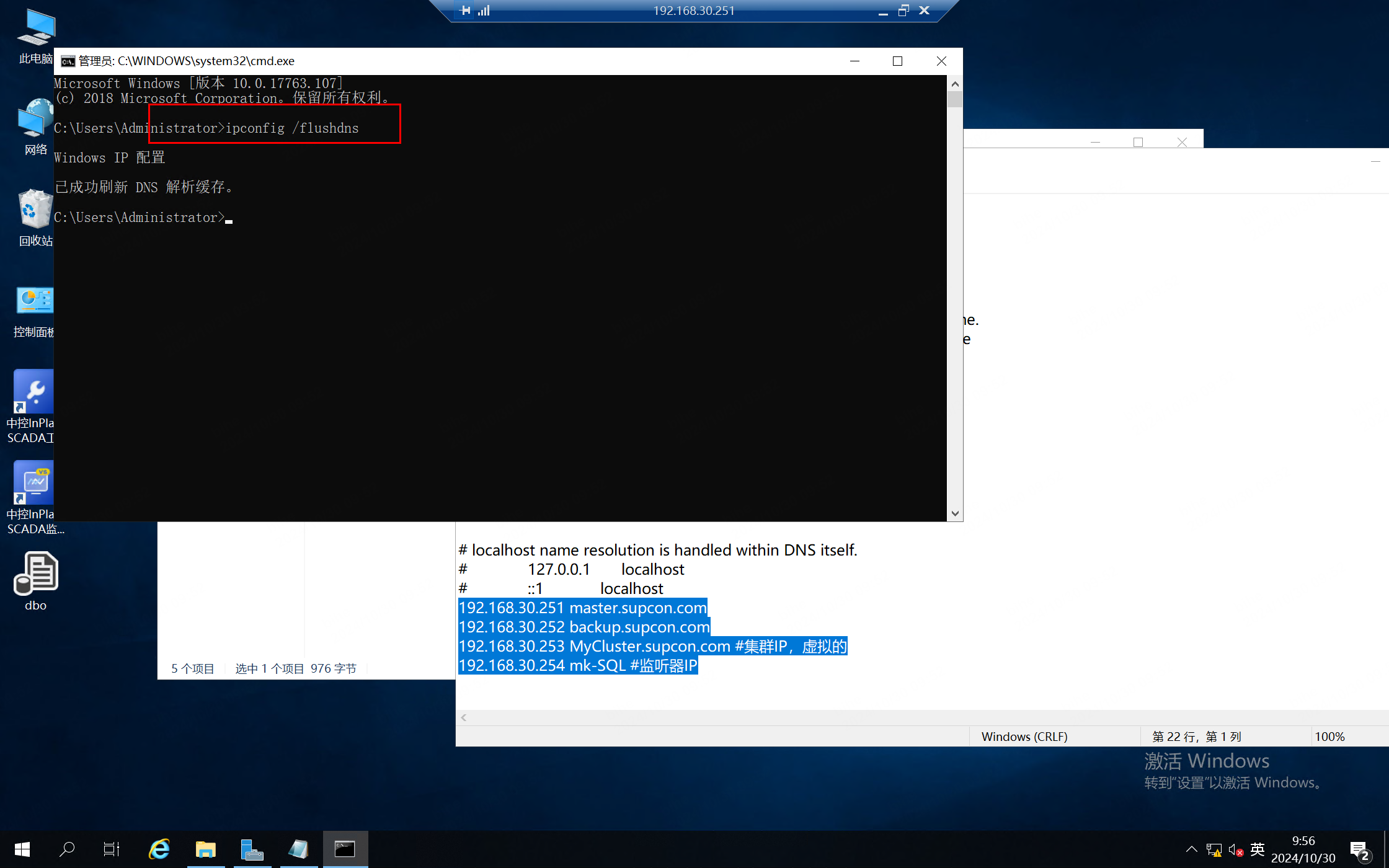Click the 9:56 clock and date

(x=1303, y=849)
